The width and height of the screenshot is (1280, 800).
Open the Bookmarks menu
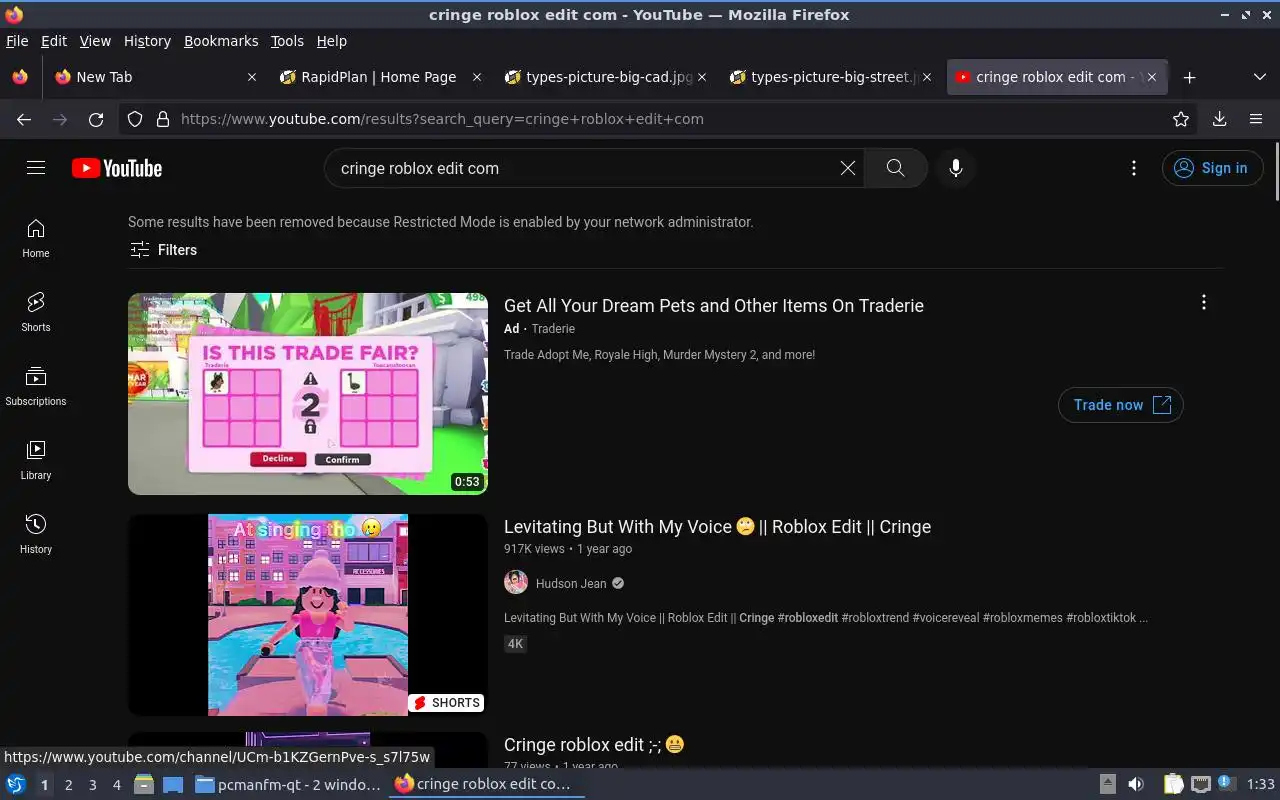coord(221,41)
